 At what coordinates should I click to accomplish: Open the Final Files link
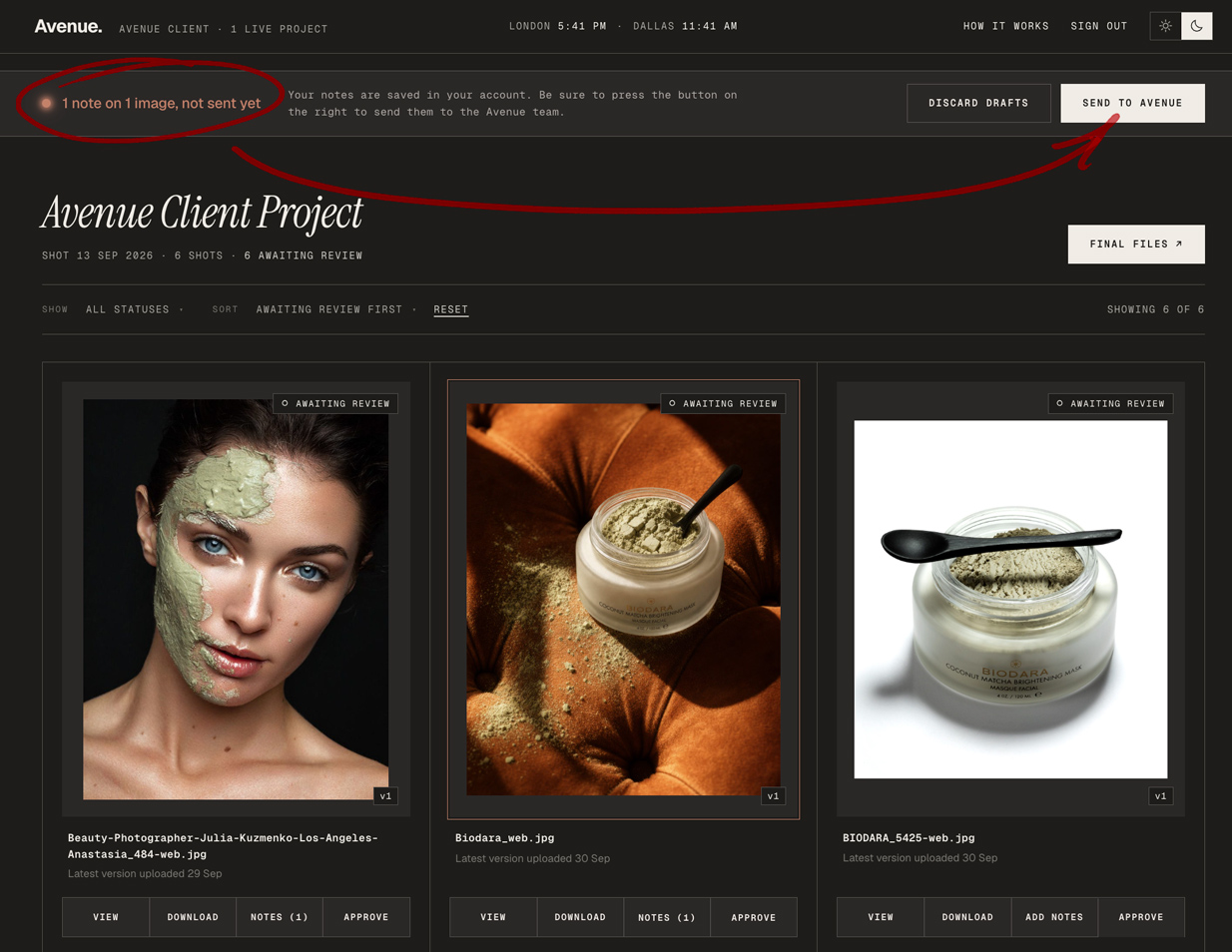coord(1136,244)
